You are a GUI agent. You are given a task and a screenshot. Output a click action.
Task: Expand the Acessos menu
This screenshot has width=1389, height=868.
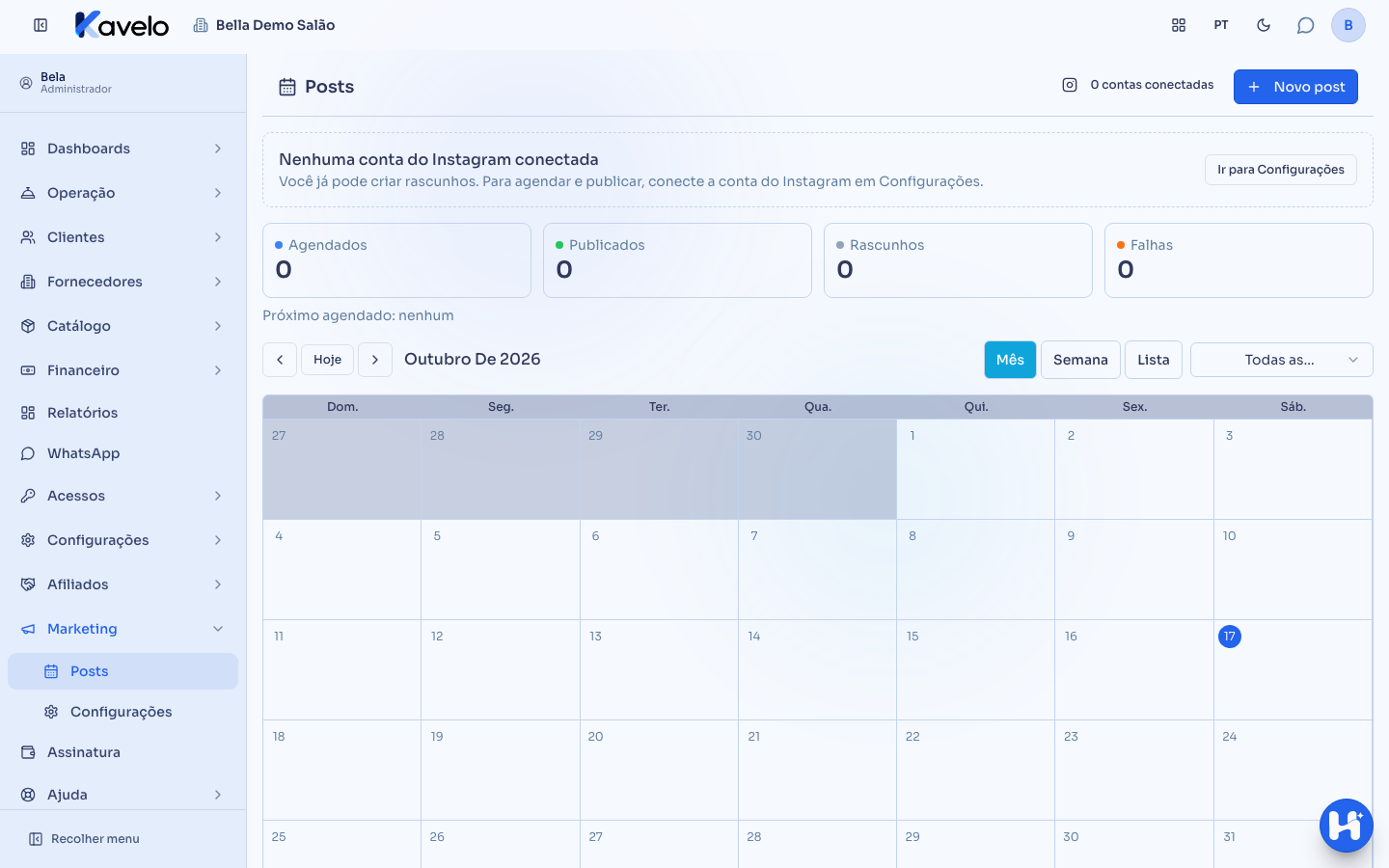pos(123,496)
